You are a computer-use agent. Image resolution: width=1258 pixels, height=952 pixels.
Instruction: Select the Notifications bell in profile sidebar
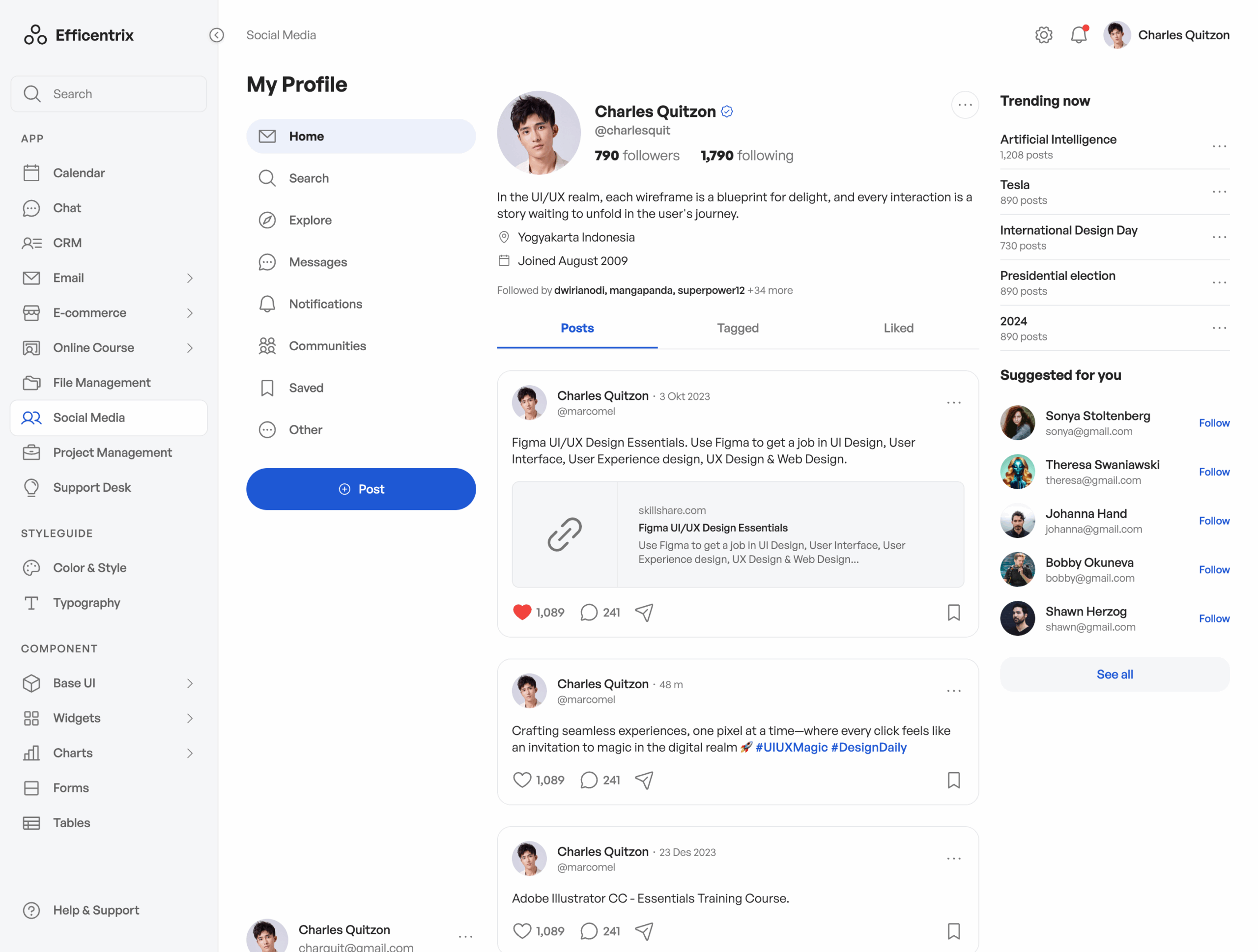(325, 304)
